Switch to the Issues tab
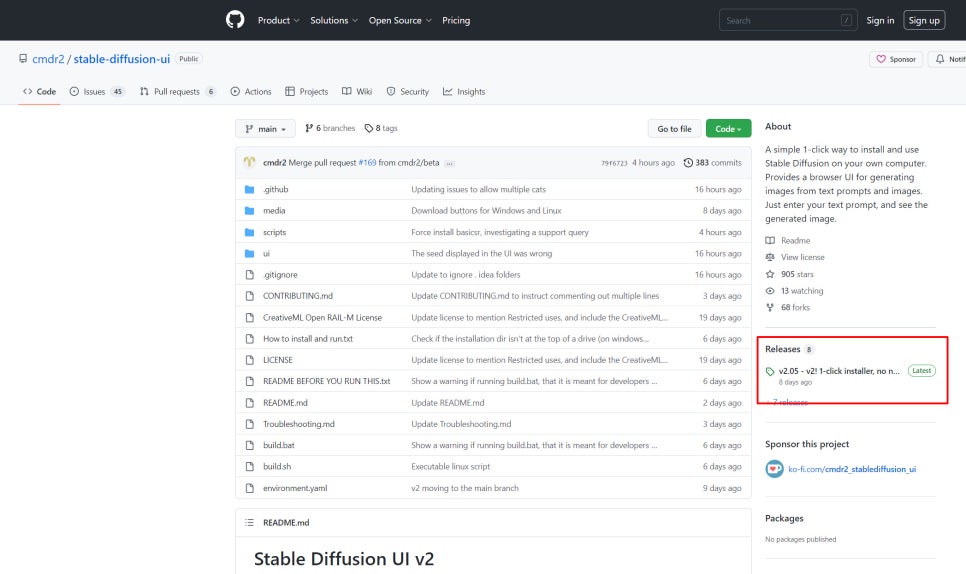This screenshot has width=966, height=574. [97, 91]
